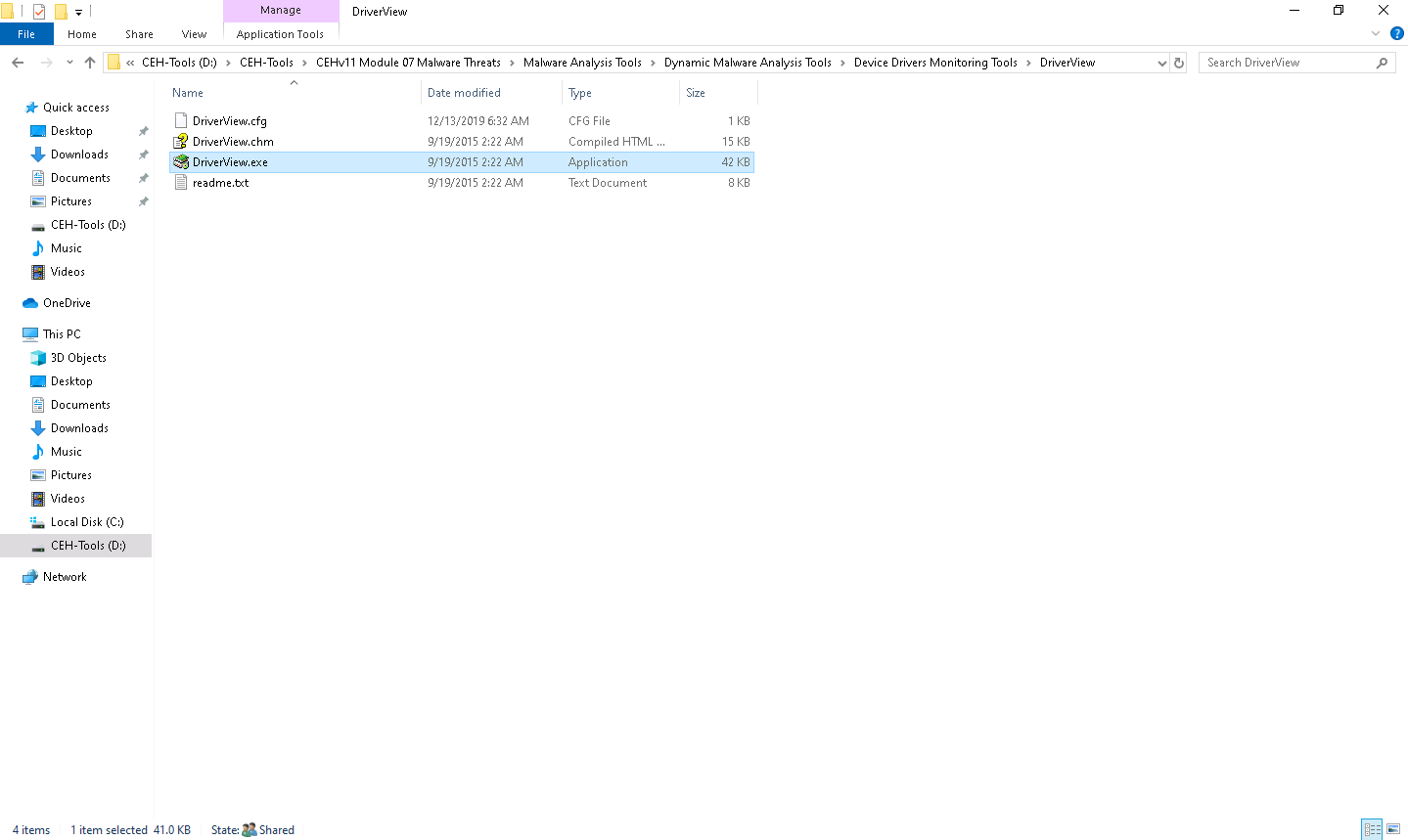Open Downloads under Quick access
This screenshot has height=840, width=1408.
[79, 155]
